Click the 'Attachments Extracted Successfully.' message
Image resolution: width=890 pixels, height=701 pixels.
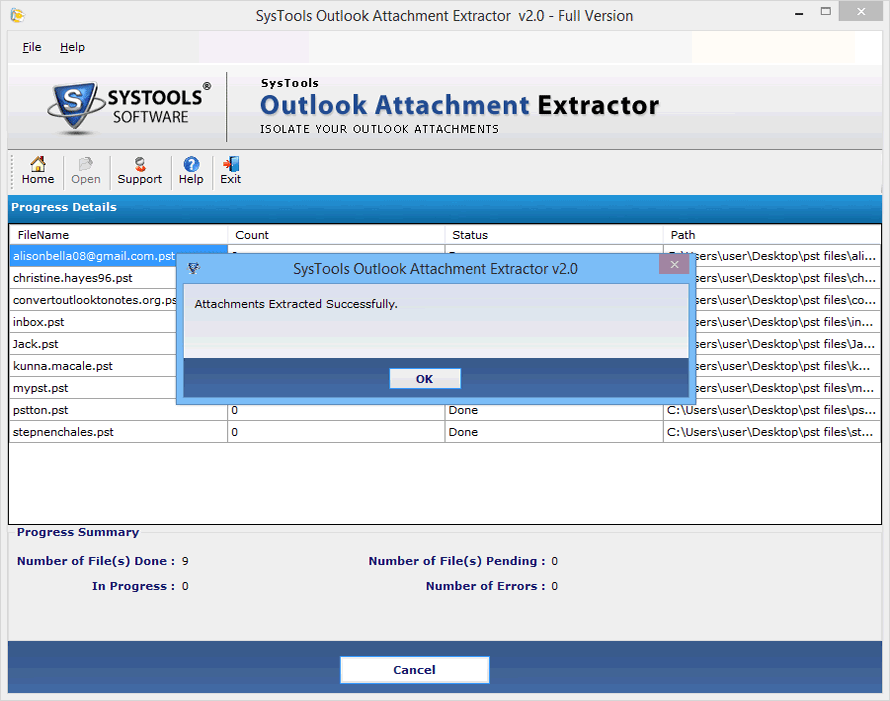(x=296, y=304)
